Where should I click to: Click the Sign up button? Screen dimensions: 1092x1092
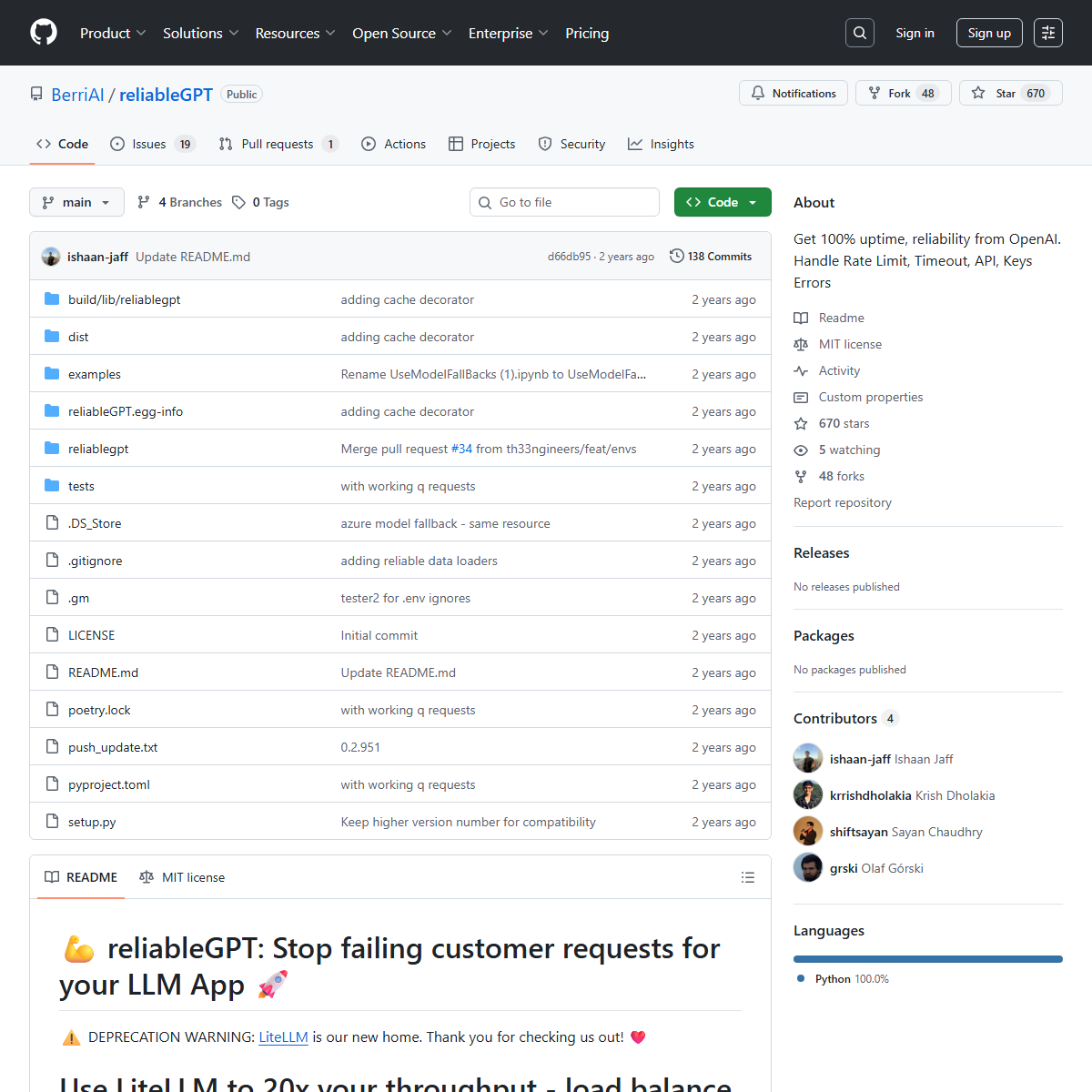tap(989, 33)
